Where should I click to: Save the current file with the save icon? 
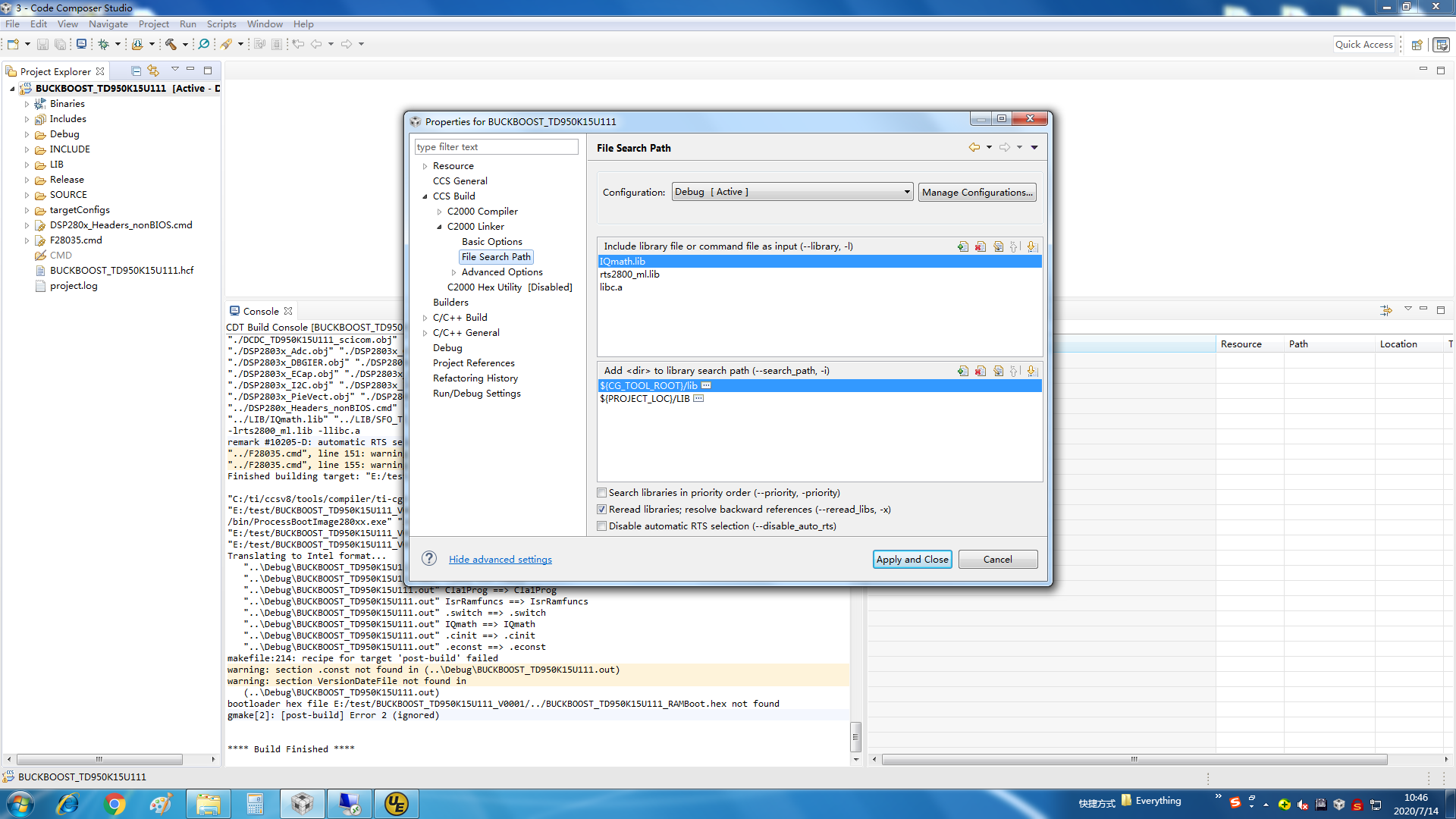pyautogui.click(x=42, y=43)
